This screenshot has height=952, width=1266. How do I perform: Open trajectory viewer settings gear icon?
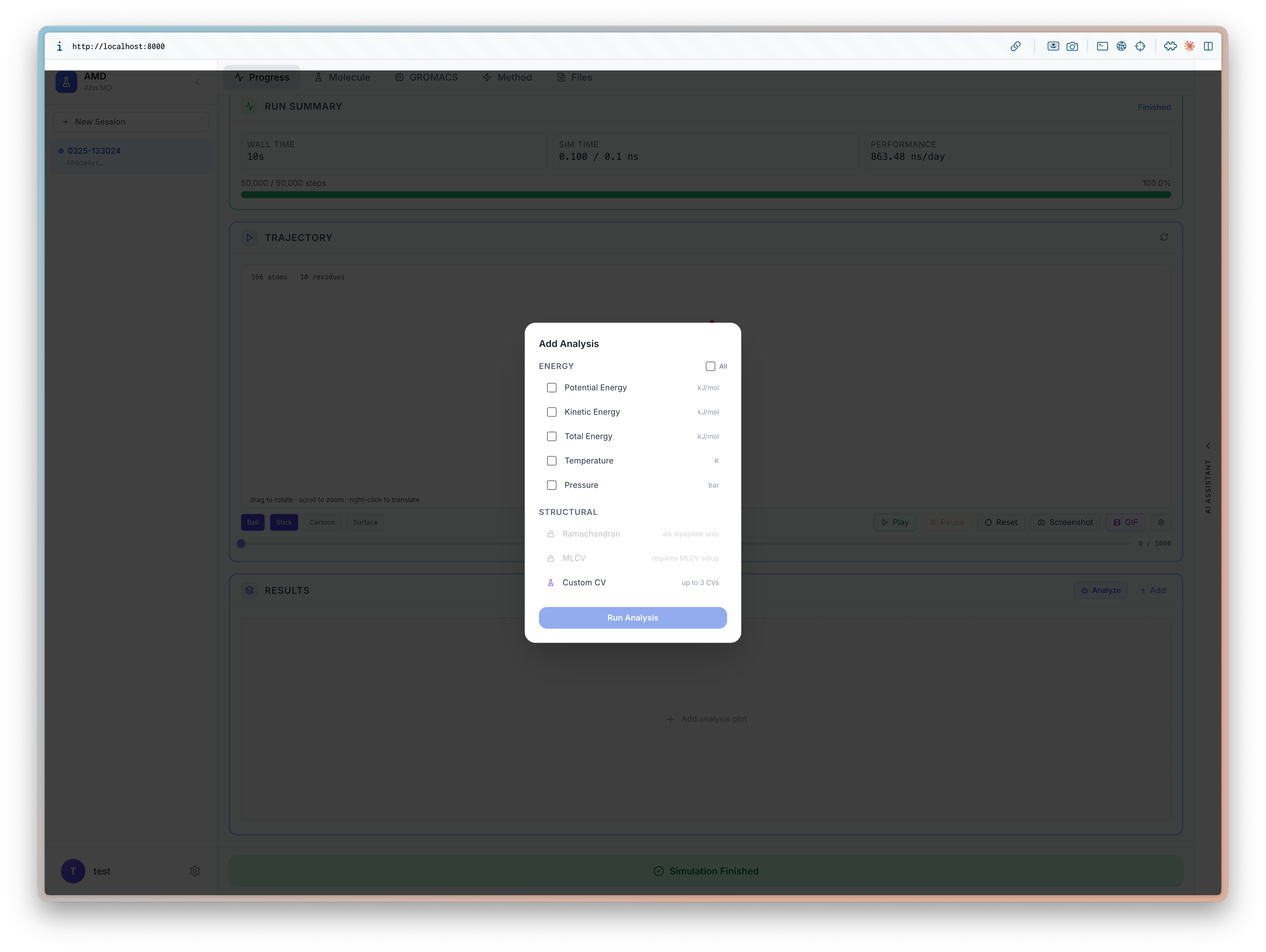point(1161,522)
